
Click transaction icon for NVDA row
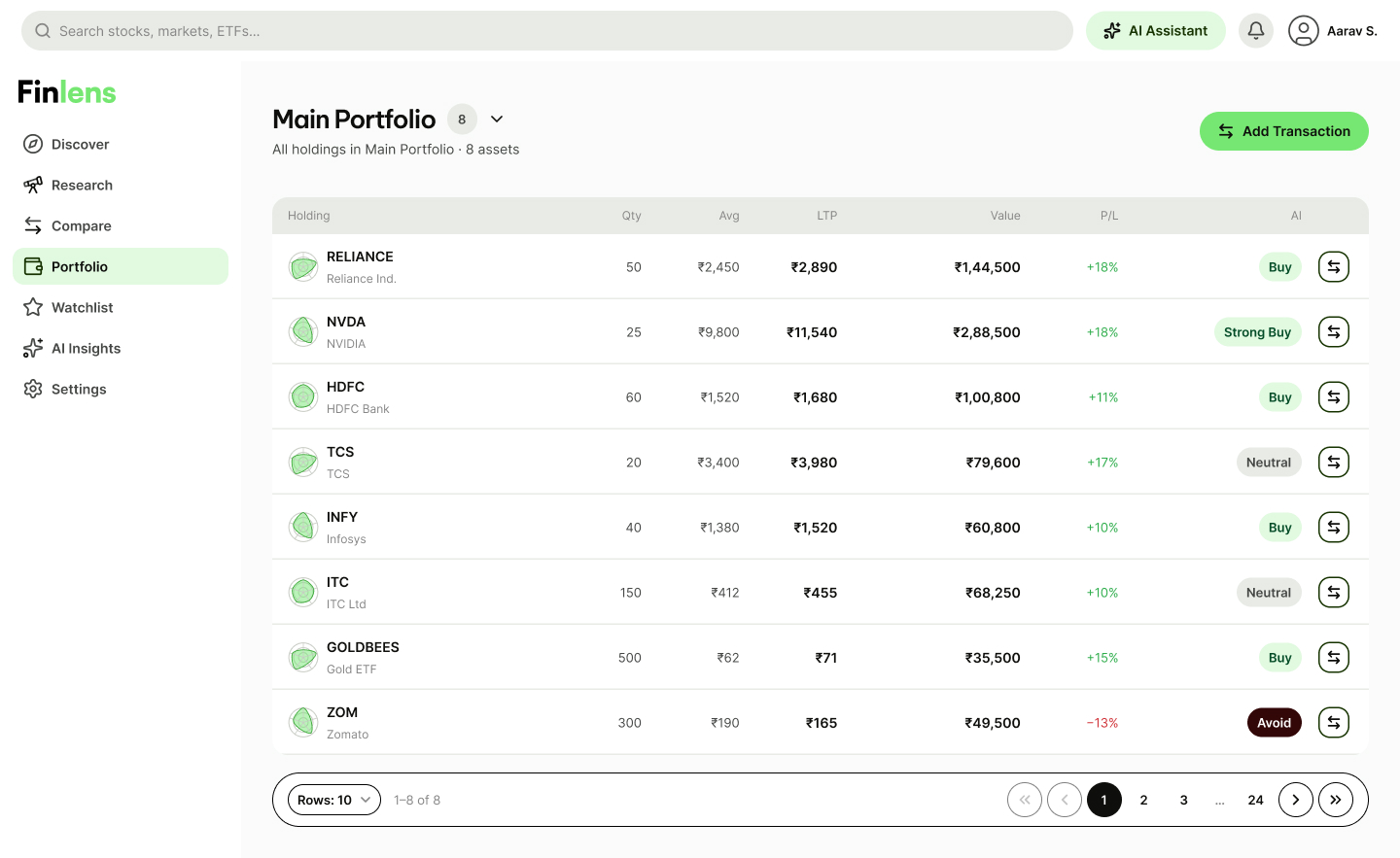tap(1334, 331)
